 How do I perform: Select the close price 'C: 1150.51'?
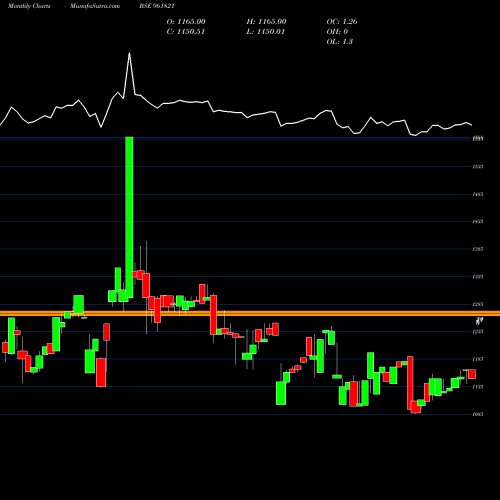tap(186, 32)
